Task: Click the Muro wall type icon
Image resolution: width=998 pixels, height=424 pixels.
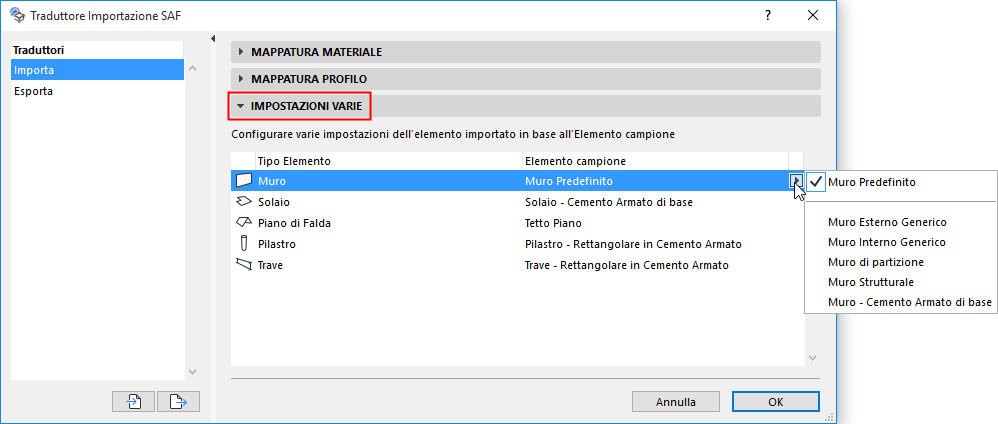Action: pos(242,181)
